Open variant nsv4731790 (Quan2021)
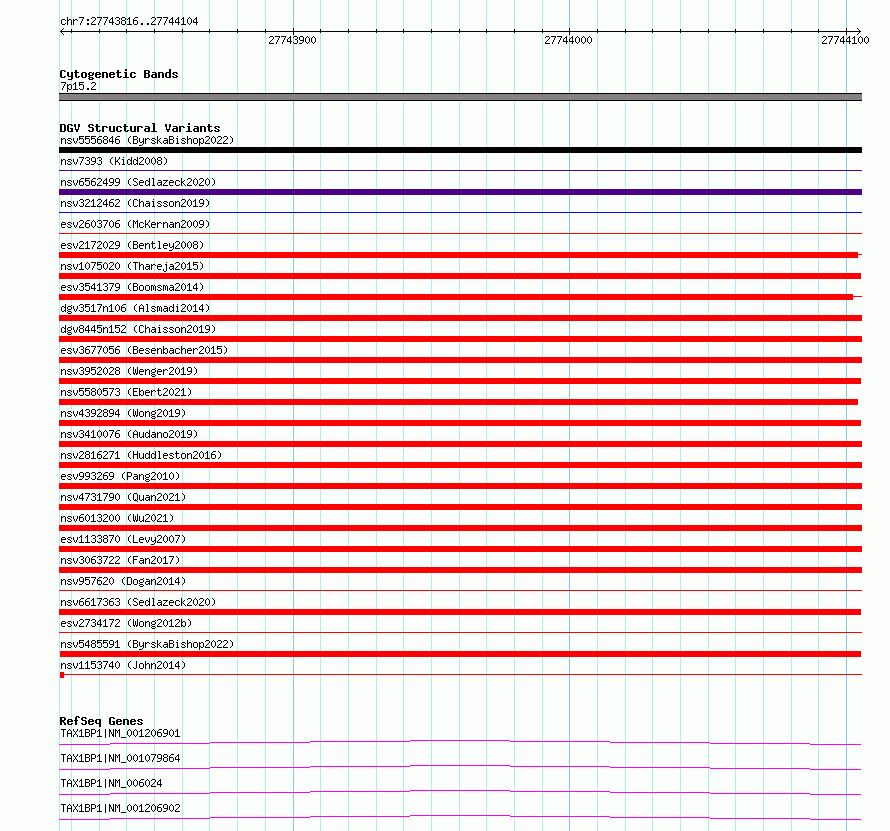This screenshot has width=890, height=831. [x=123, y=497]
